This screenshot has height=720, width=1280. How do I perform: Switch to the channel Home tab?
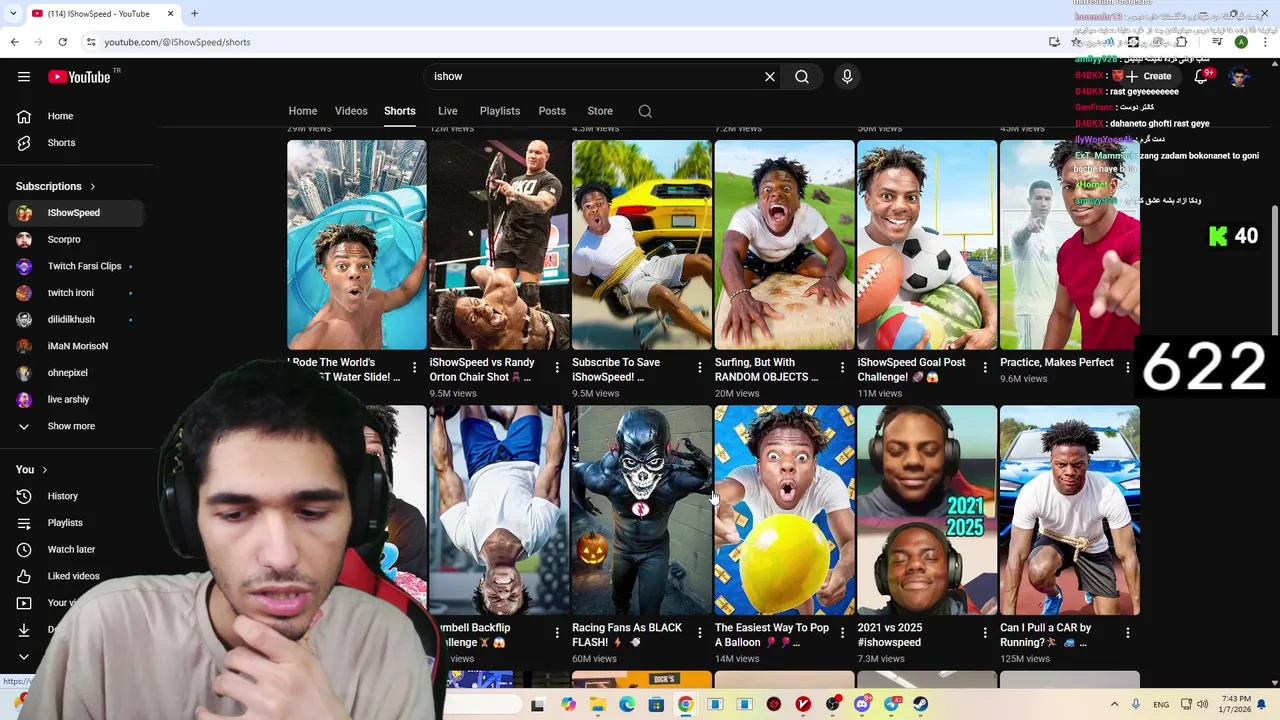pos(303,111)
